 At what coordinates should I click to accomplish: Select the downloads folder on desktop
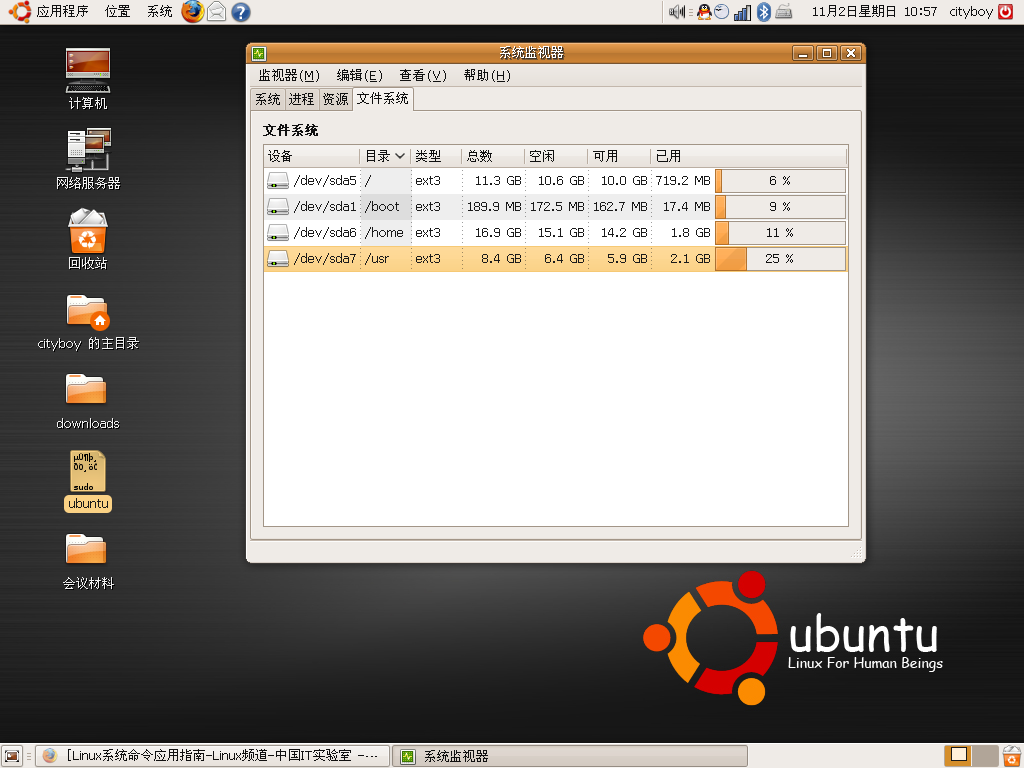[88, 401]
